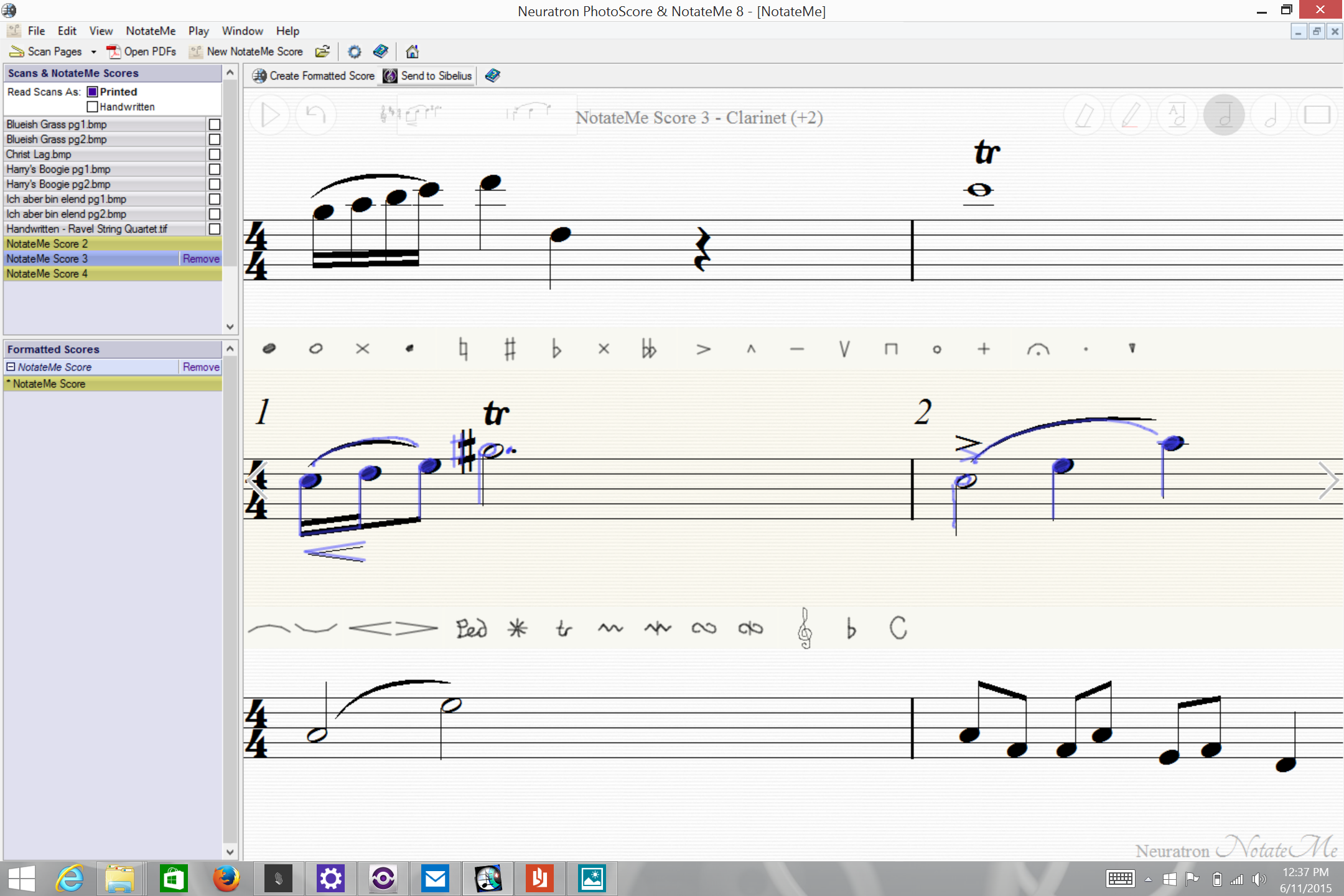Select the sharp sign tool icon
Image resolution: width=1344 pixels, height=896 pixels.
(x=510, y=349)
